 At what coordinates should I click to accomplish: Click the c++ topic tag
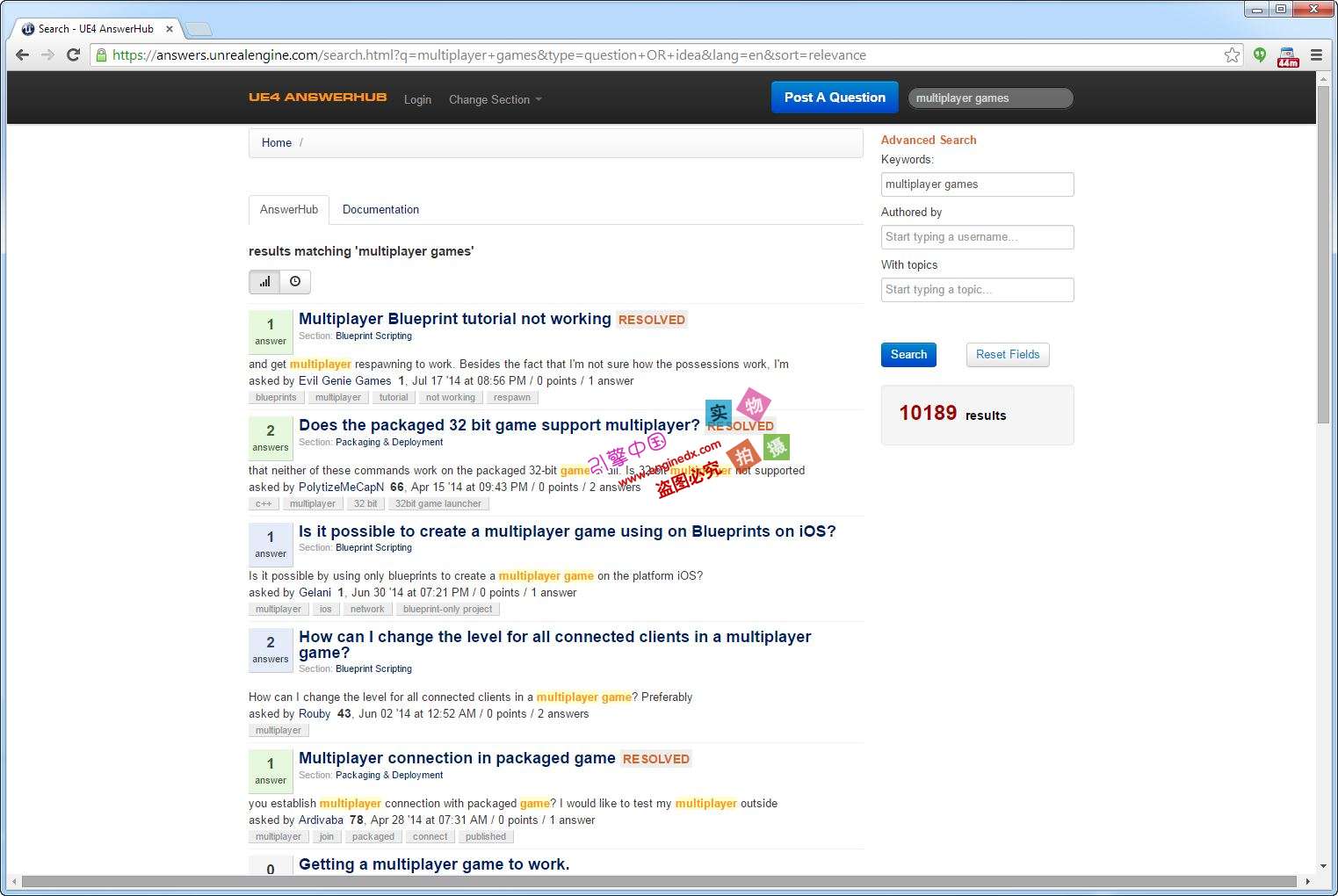(264, 503)
